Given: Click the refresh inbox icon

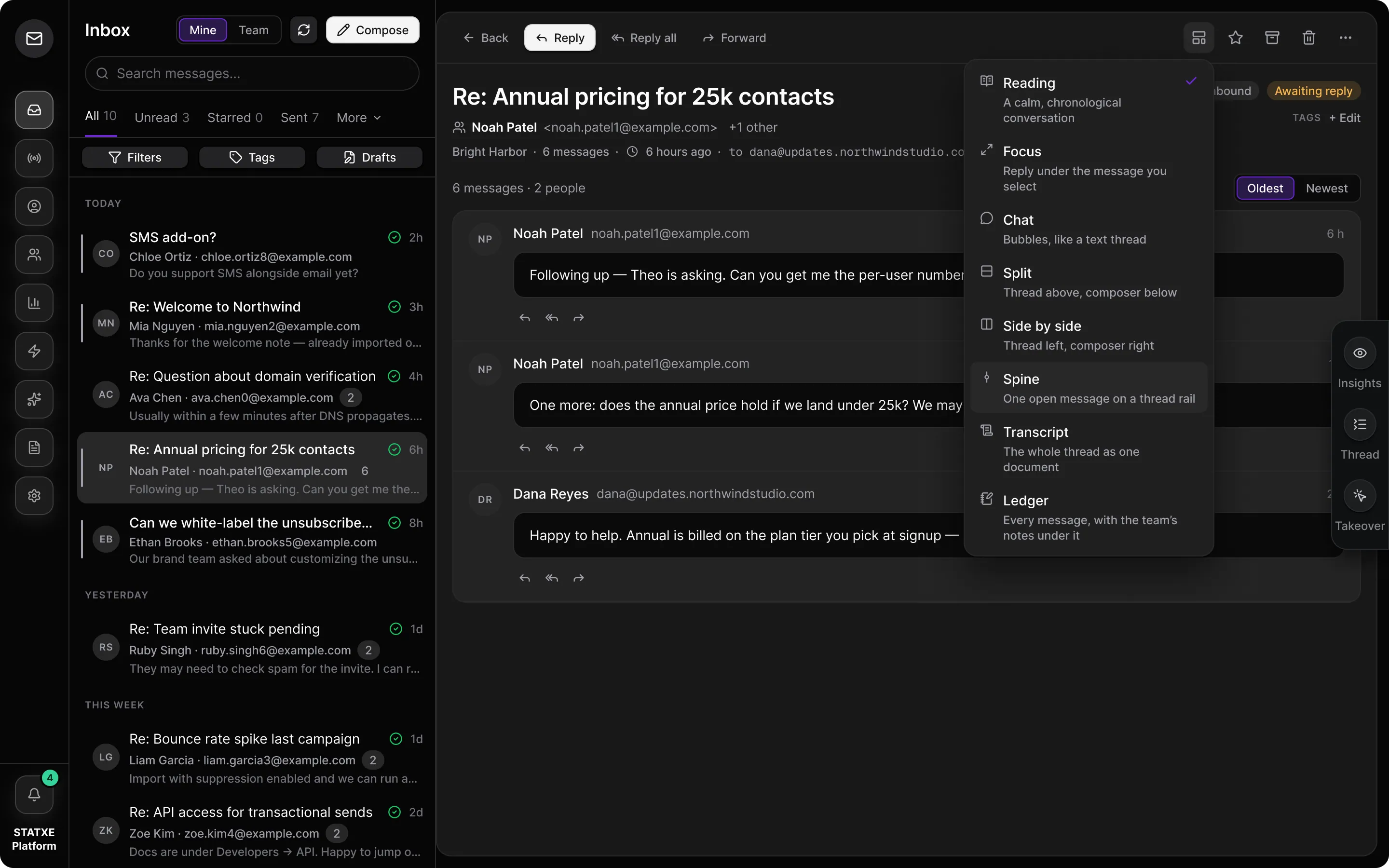Looking at the screenshot, I should click(x=304, y=30).
